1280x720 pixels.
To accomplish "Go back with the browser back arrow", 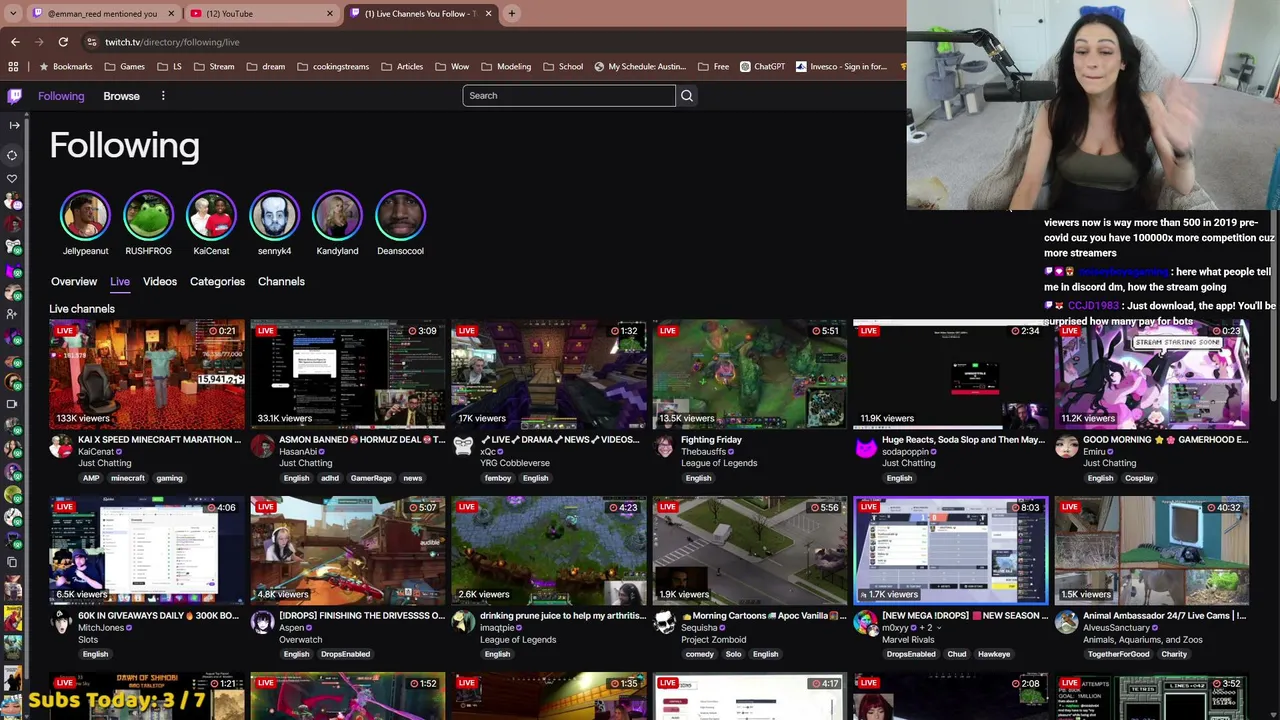I will 15,42.
